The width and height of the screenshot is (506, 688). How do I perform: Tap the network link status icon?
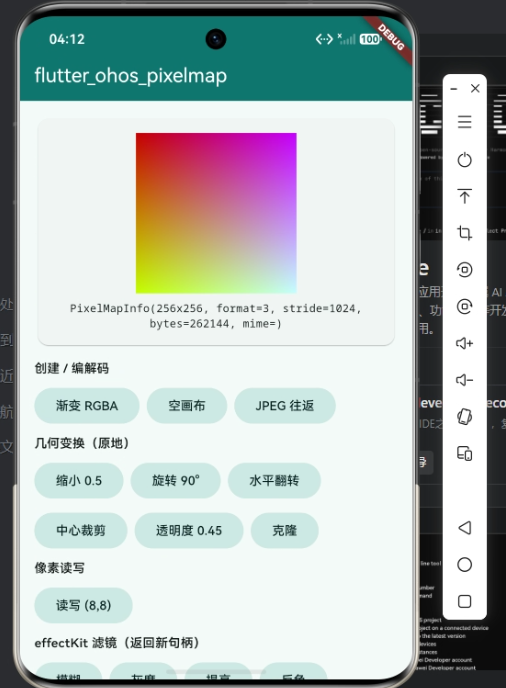[324, 39]
